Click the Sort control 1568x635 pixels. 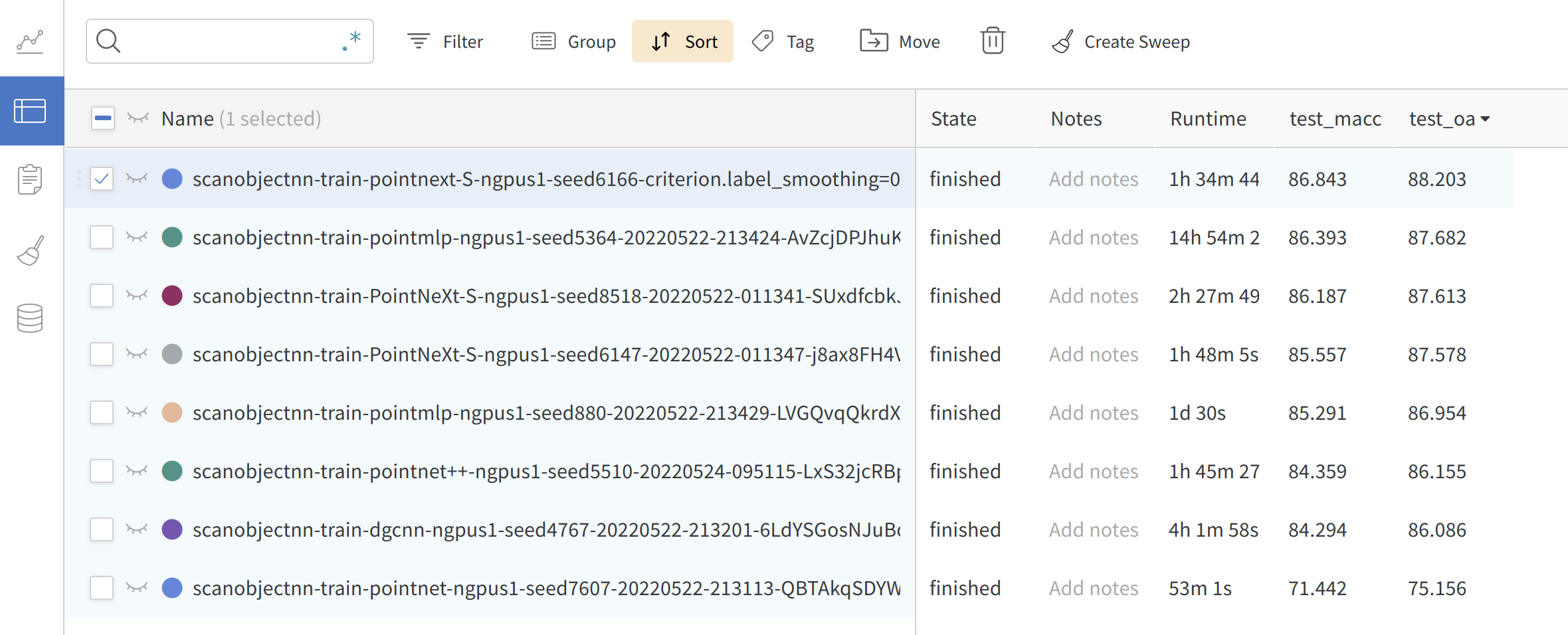point(682,41)
